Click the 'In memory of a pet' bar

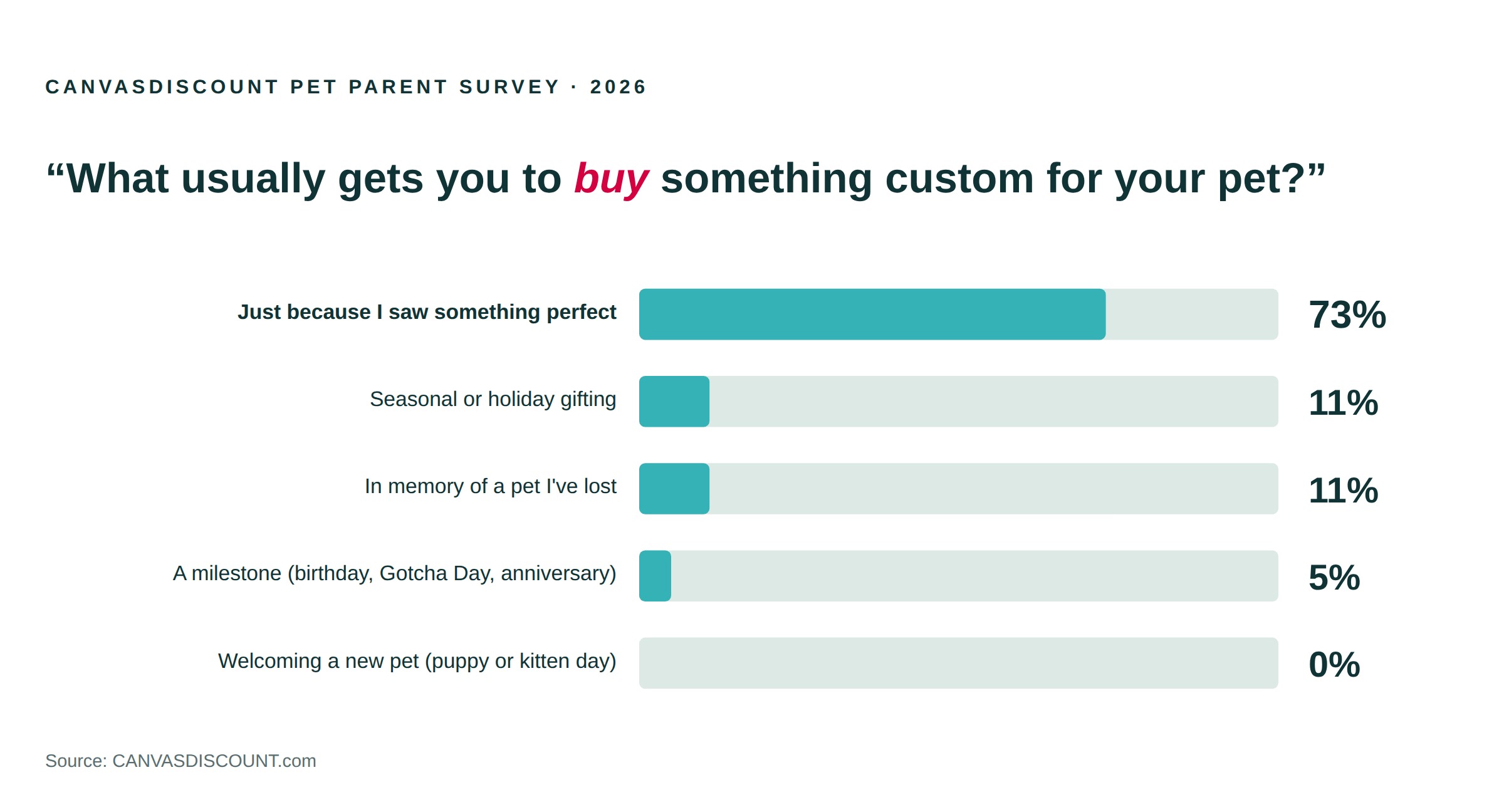pos(674,489)
